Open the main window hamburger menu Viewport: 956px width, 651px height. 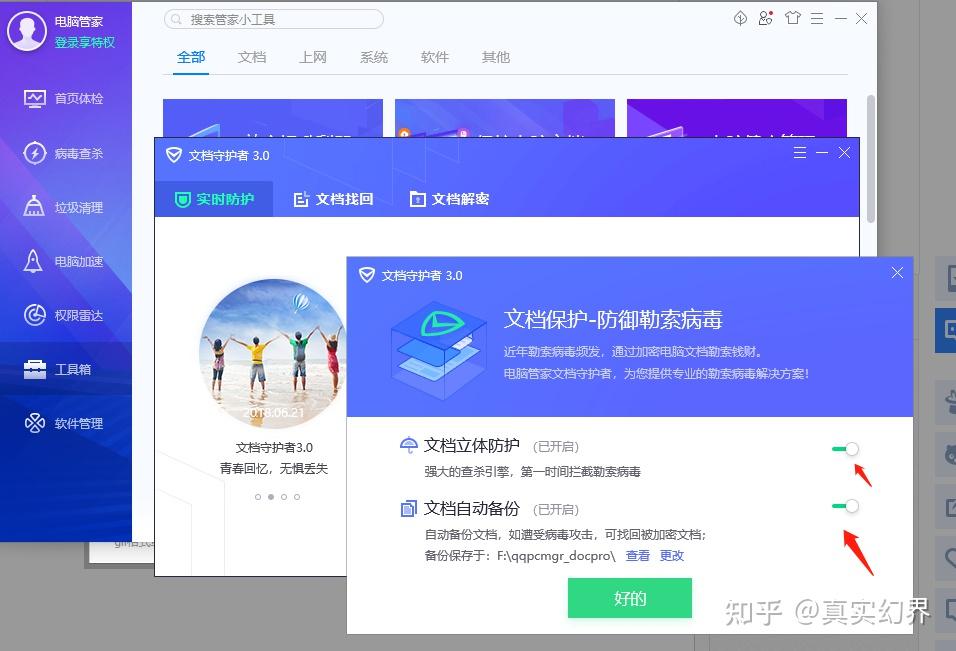click(817, 19)
